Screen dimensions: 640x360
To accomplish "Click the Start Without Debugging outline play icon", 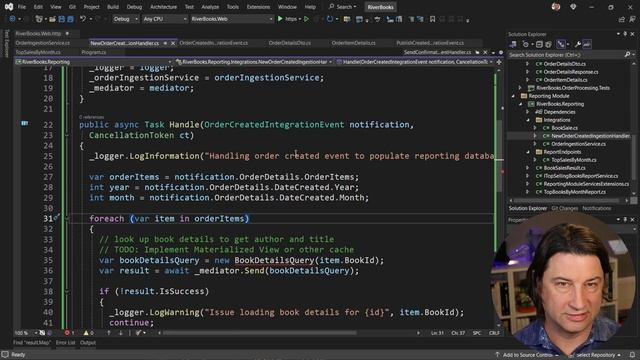I will click(x=306, y=19).
